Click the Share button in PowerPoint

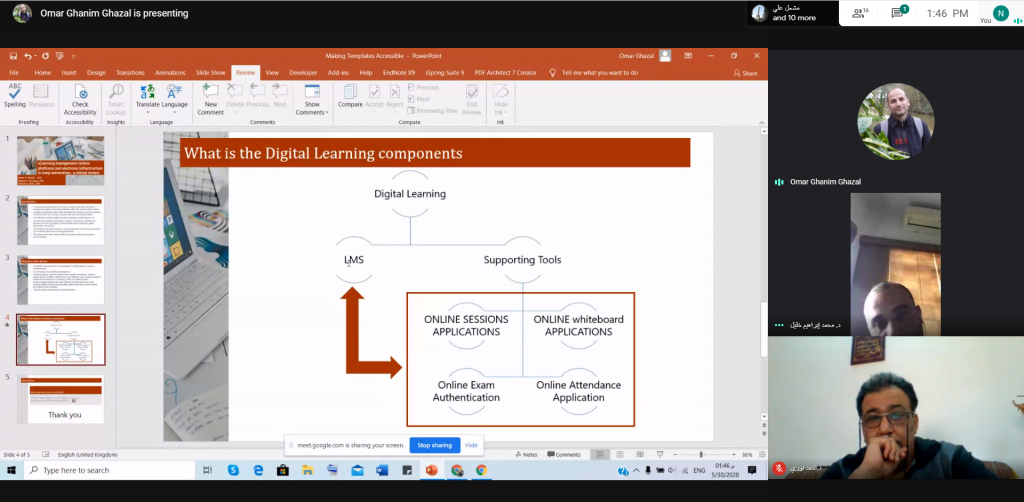click(x=745, y=73)
